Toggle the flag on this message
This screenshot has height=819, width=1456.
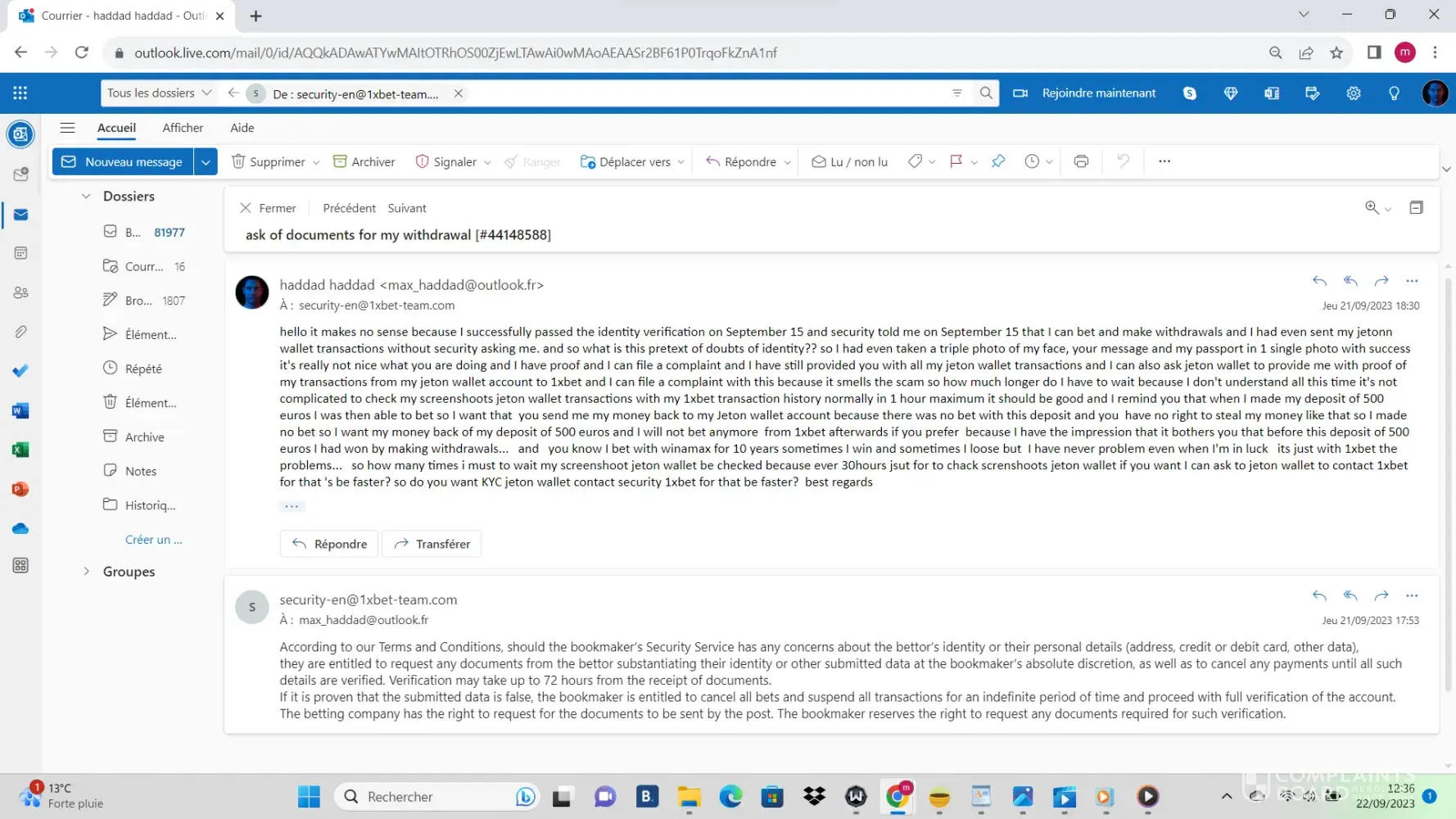956,161
